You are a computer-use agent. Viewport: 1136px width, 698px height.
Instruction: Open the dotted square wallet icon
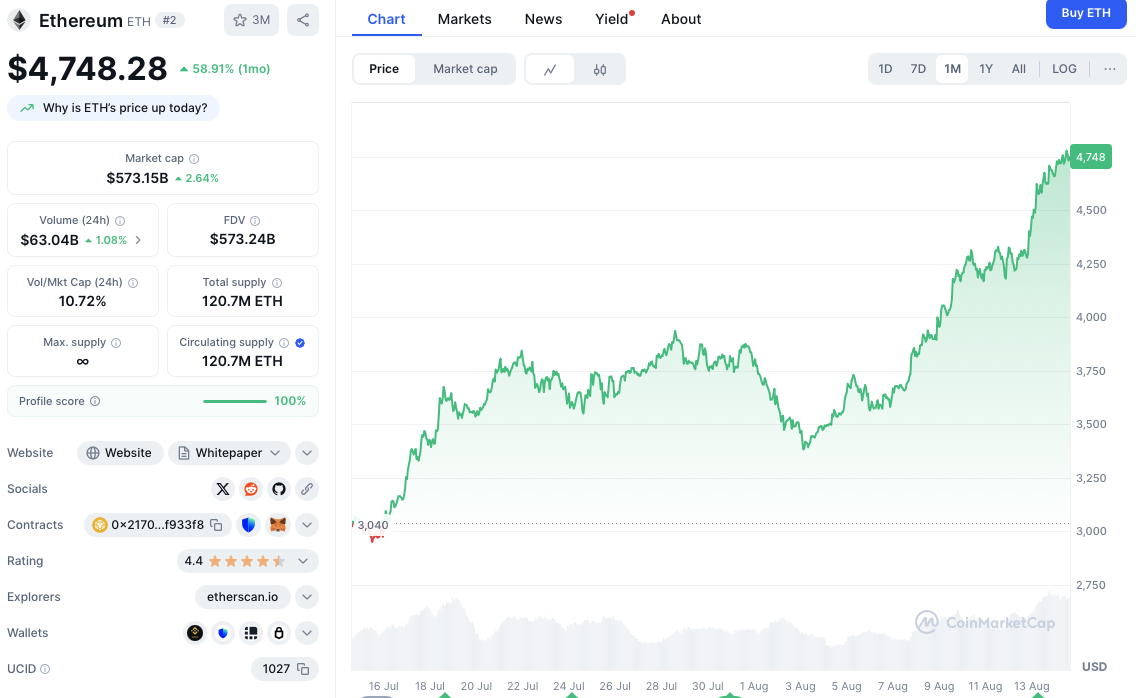[251, 633]
